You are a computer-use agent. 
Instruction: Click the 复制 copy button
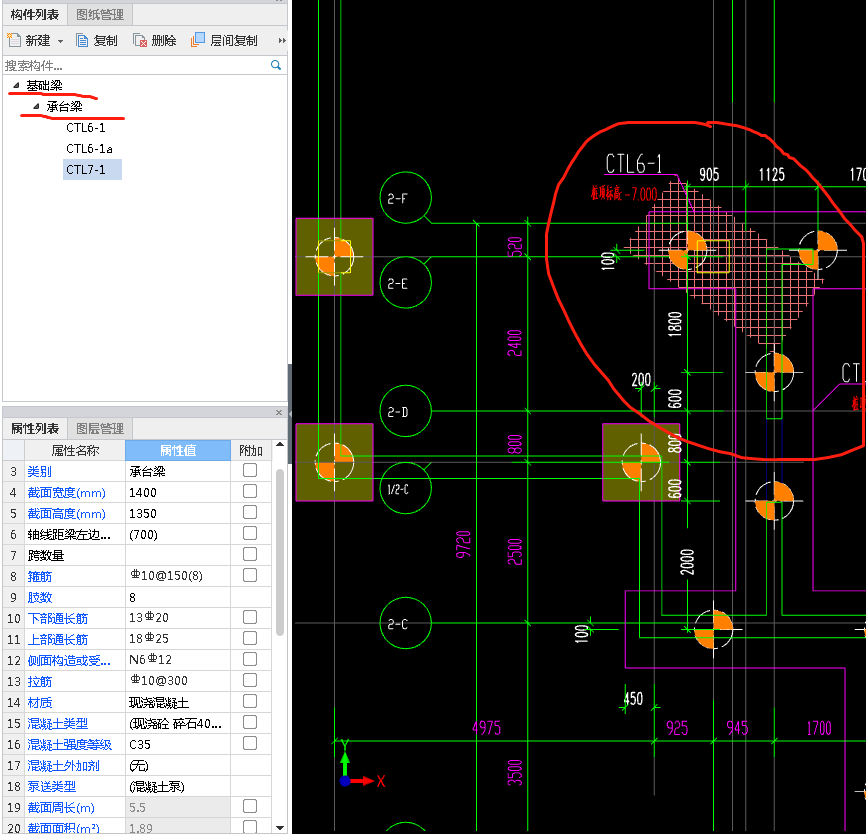97,40
